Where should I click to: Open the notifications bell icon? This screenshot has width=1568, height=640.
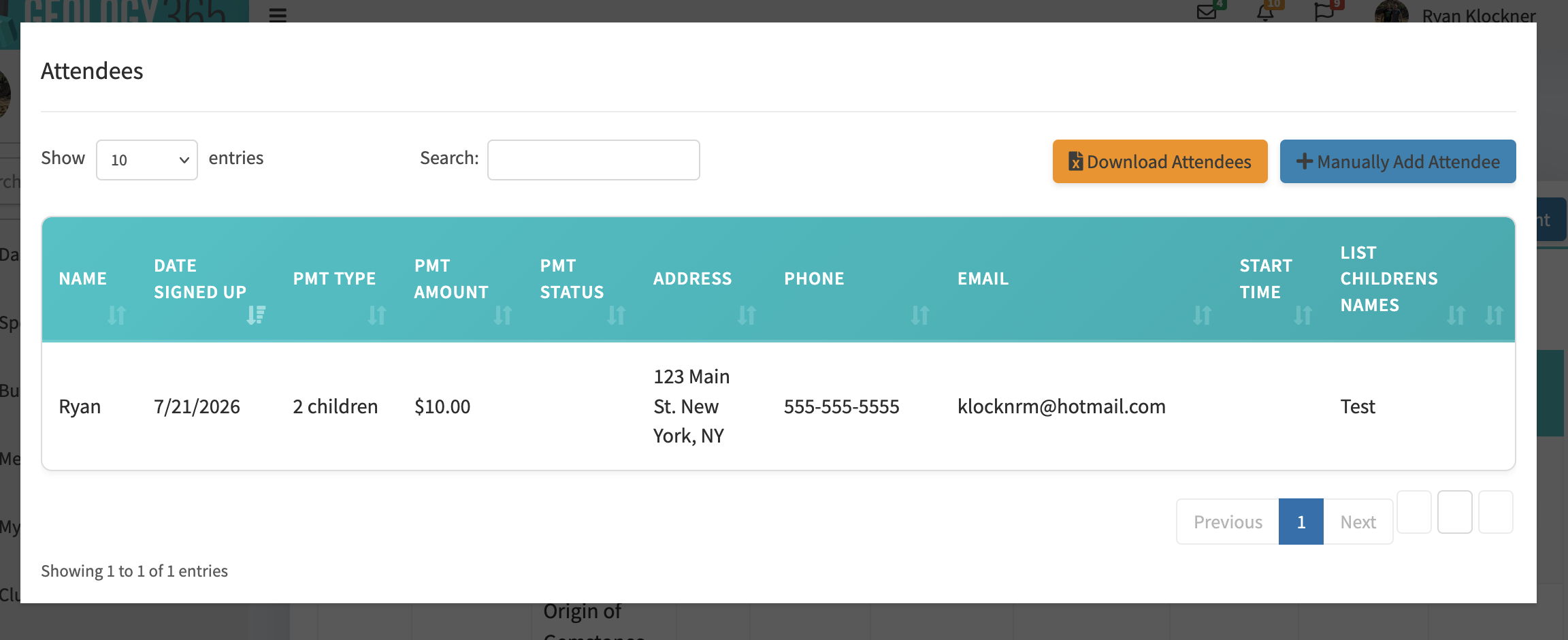click(1266, 11)
